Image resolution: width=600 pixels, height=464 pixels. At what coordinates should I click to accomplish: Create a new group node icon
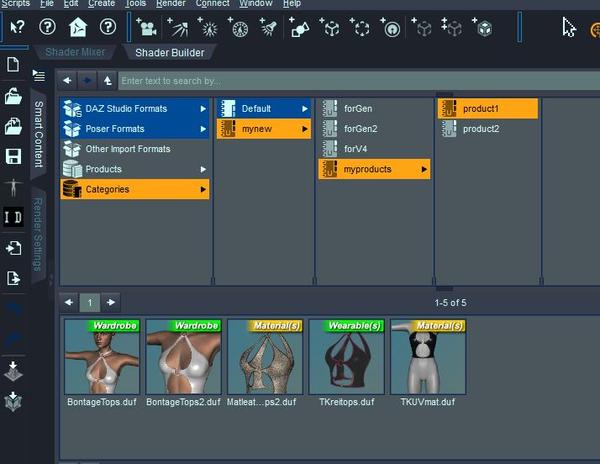[360, 27]
